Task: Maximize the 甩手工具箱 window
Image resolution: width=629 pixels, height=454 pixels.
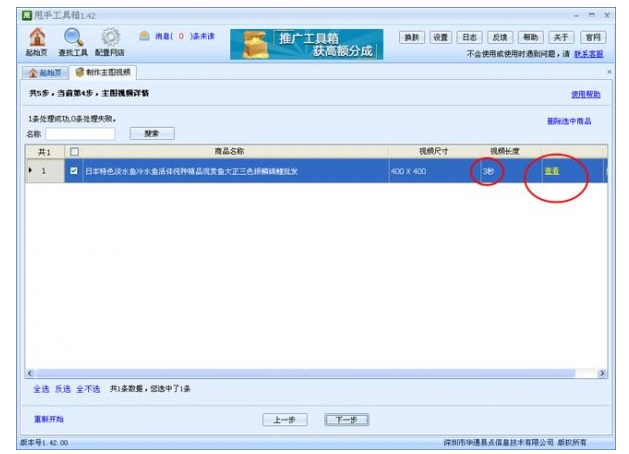Action: [592, 15]
